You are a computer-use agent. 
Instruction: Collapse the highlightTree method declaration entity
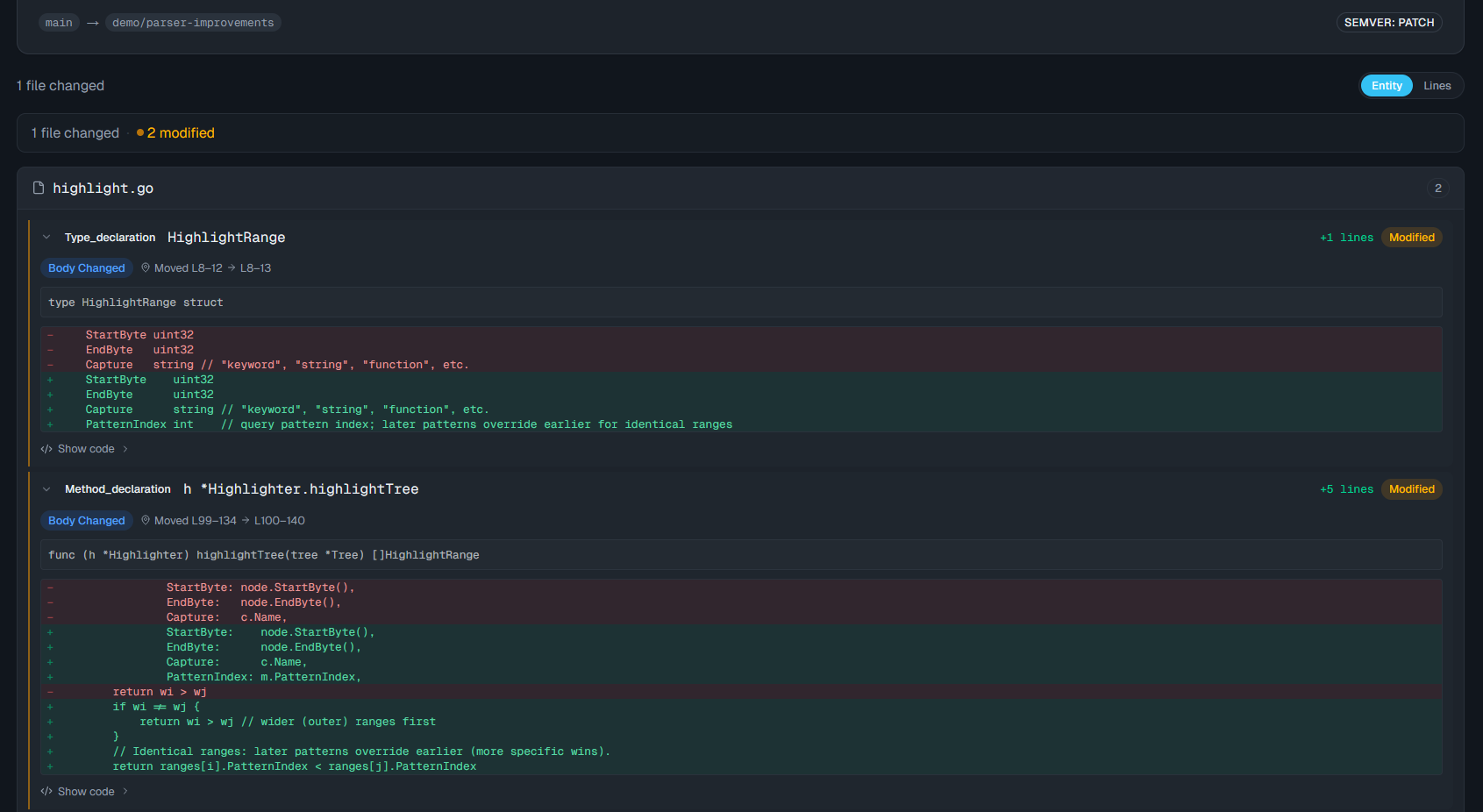pyautogui.click(x=46, y=489)
